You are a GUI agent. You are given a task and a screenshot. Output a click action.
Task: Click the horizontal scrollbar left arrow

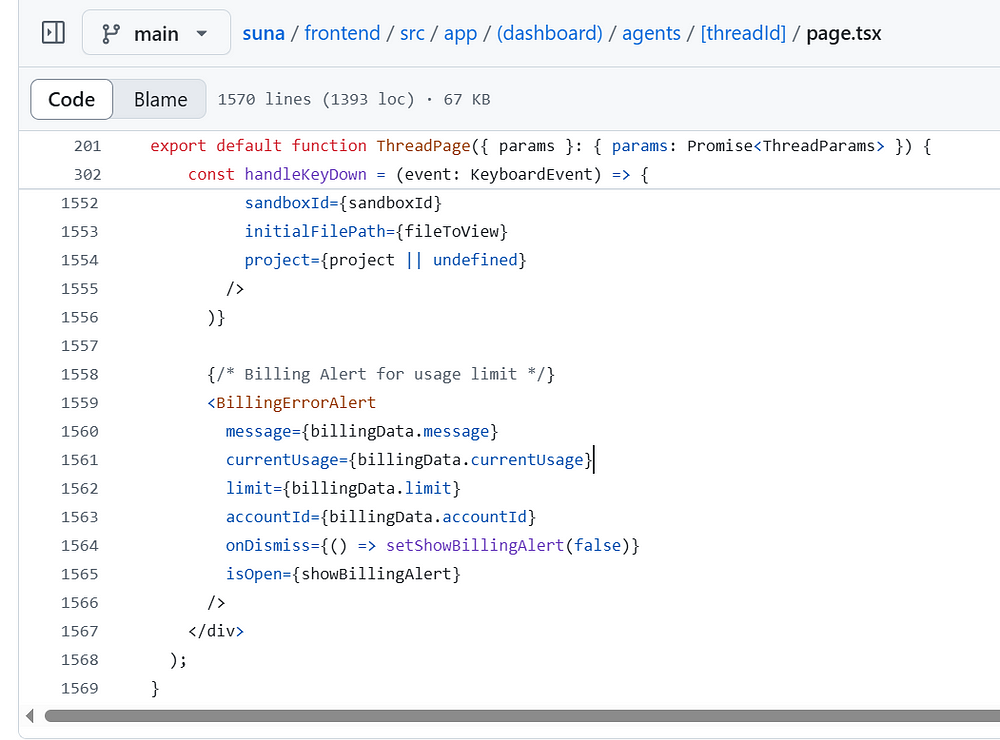tap(30, 716)
